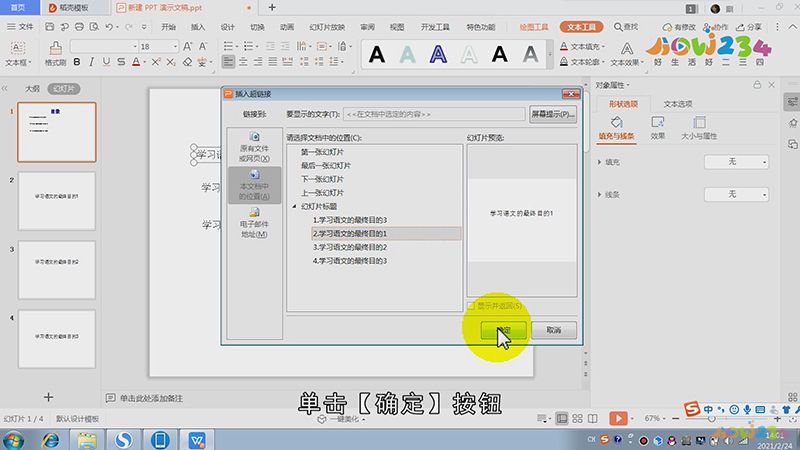Viewport: 800px width, 450px height.
Task: Open the Find (查找) search tool
Action: coord(626,27)
